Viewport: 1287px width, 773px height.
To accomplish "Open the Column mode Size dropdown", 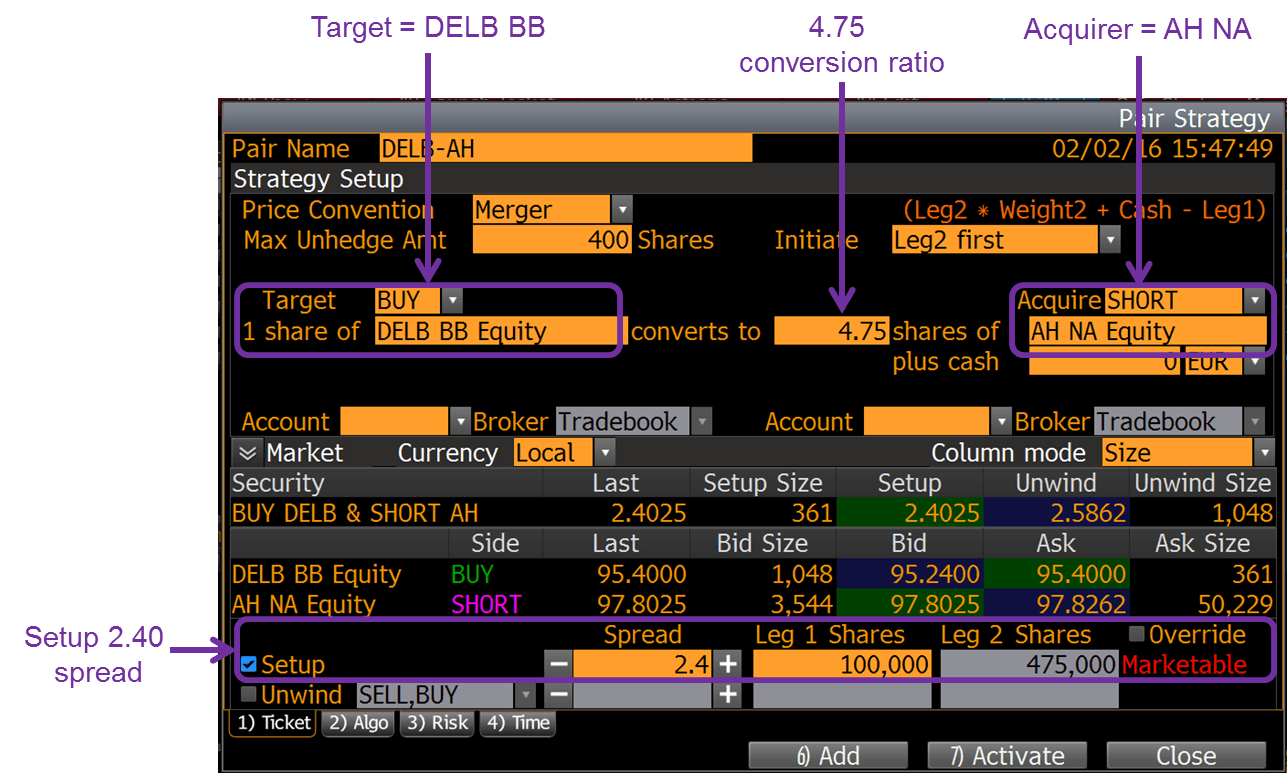I will click(x=1264, y=452).
